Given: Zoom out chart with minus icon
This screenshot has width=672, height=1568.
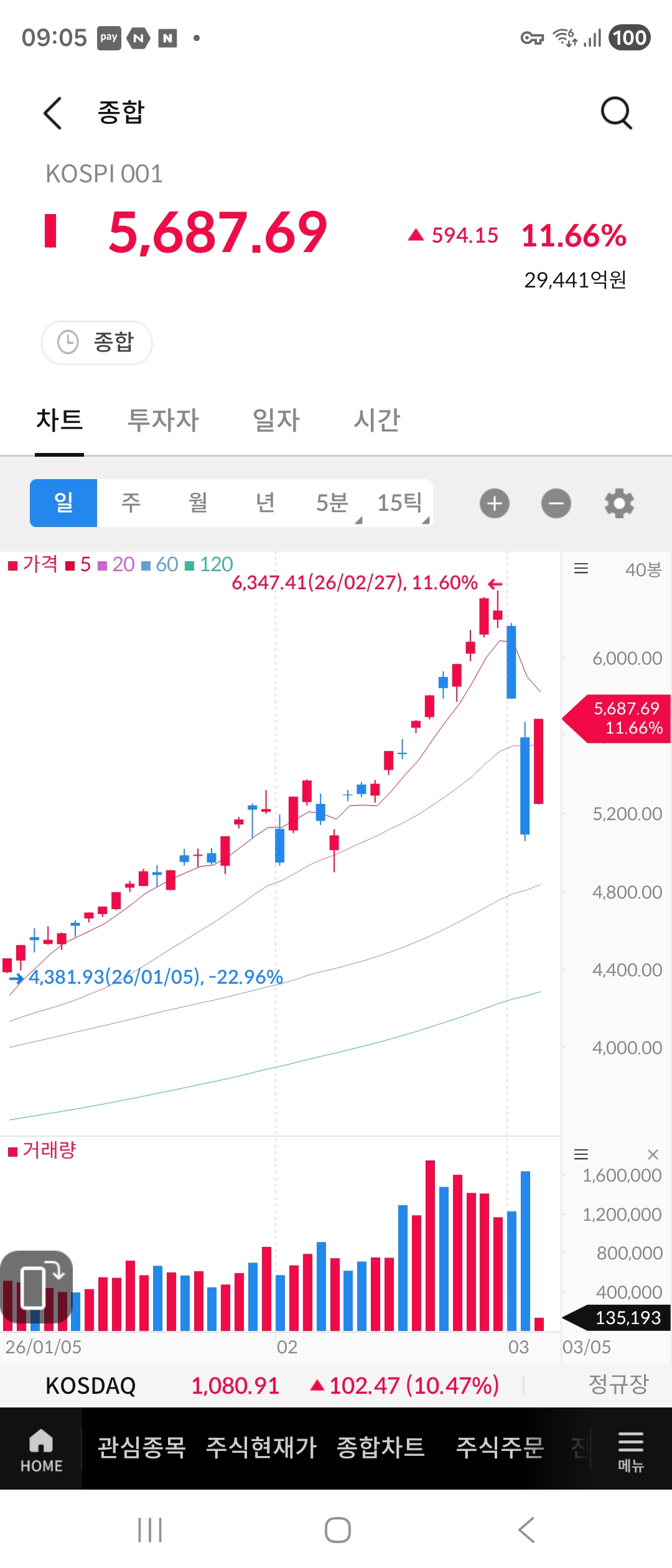Looking at the screenshot, I should [x=556, y=503].
